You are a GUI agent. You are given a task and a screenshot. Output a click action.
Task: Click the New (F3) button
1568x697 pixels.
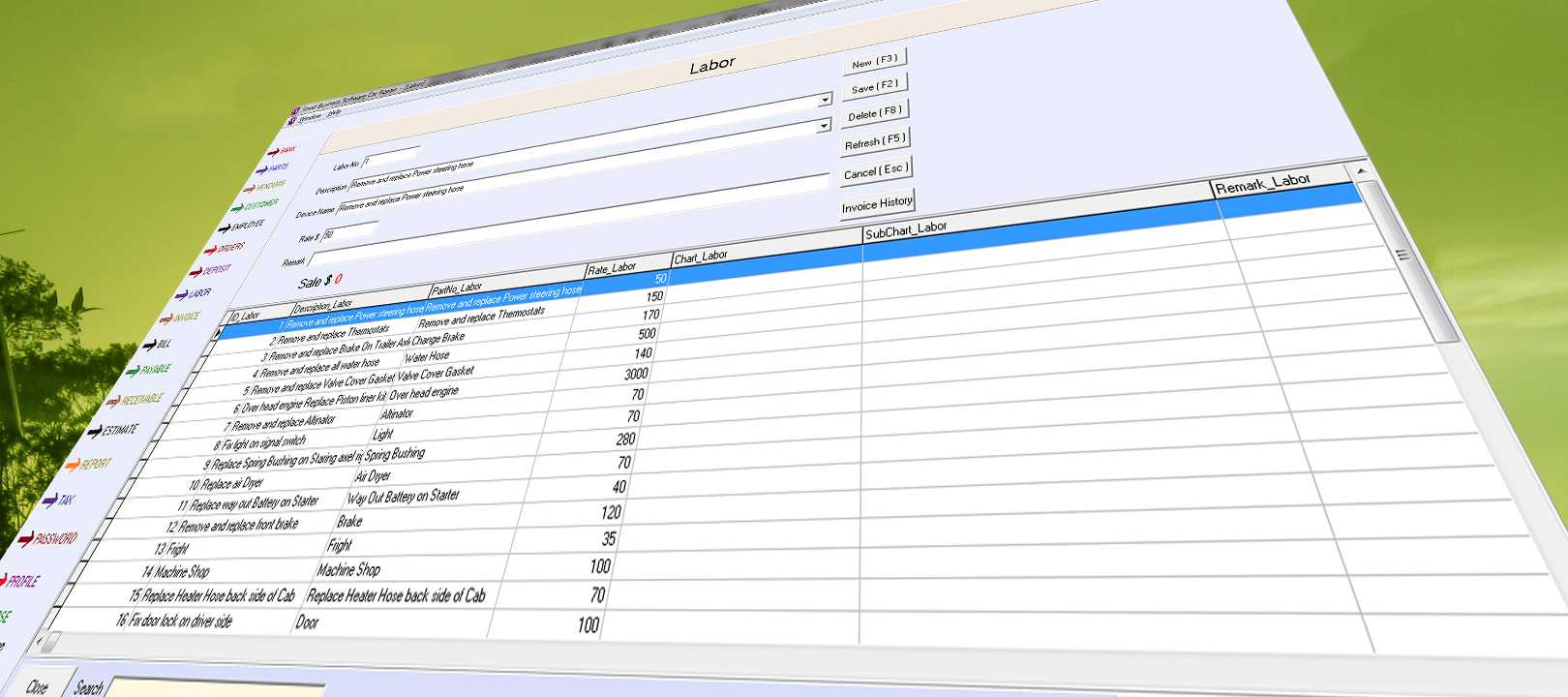coord(874,61)
